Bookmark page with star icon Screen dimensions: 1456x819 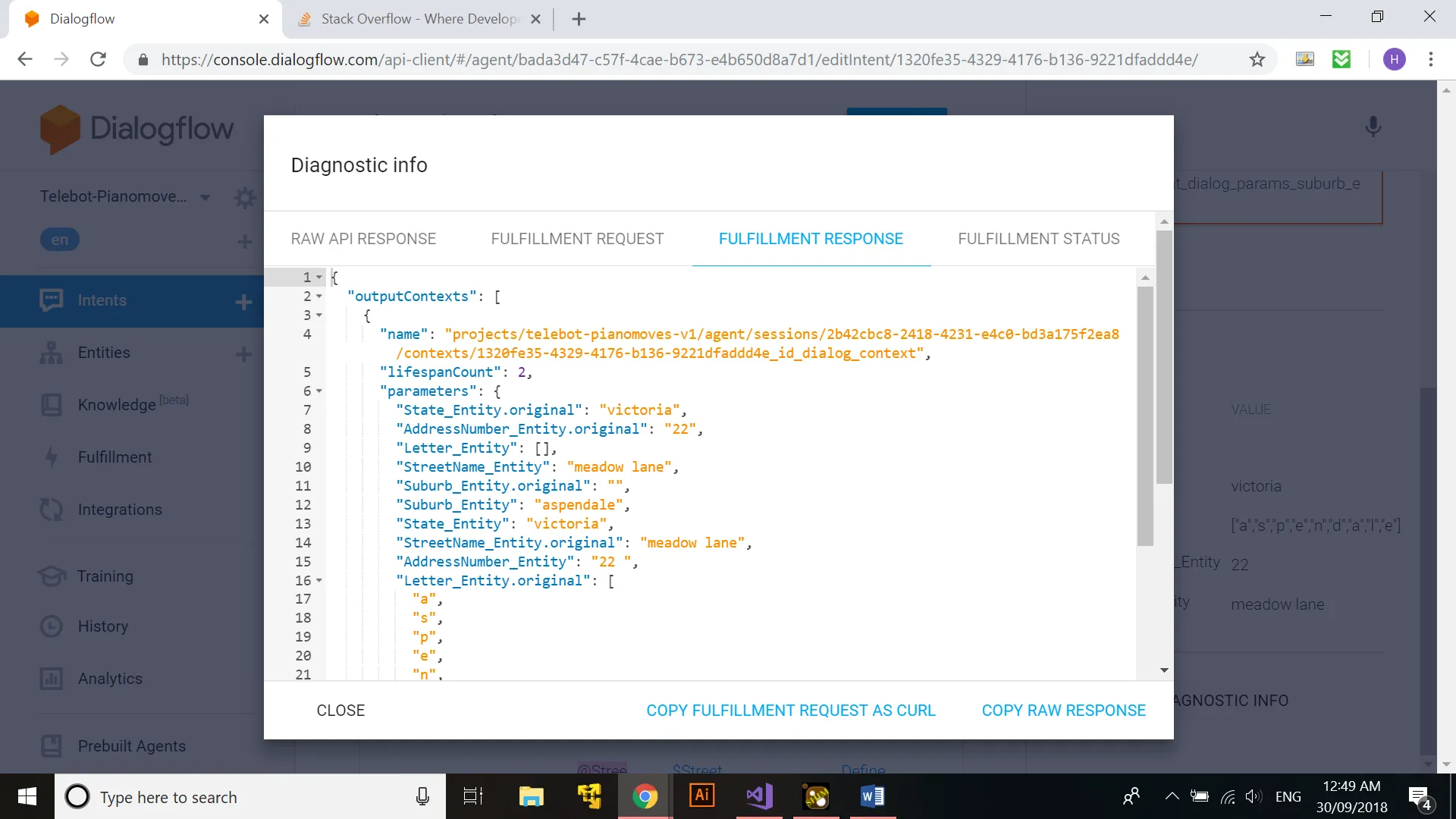(1257, 59)
